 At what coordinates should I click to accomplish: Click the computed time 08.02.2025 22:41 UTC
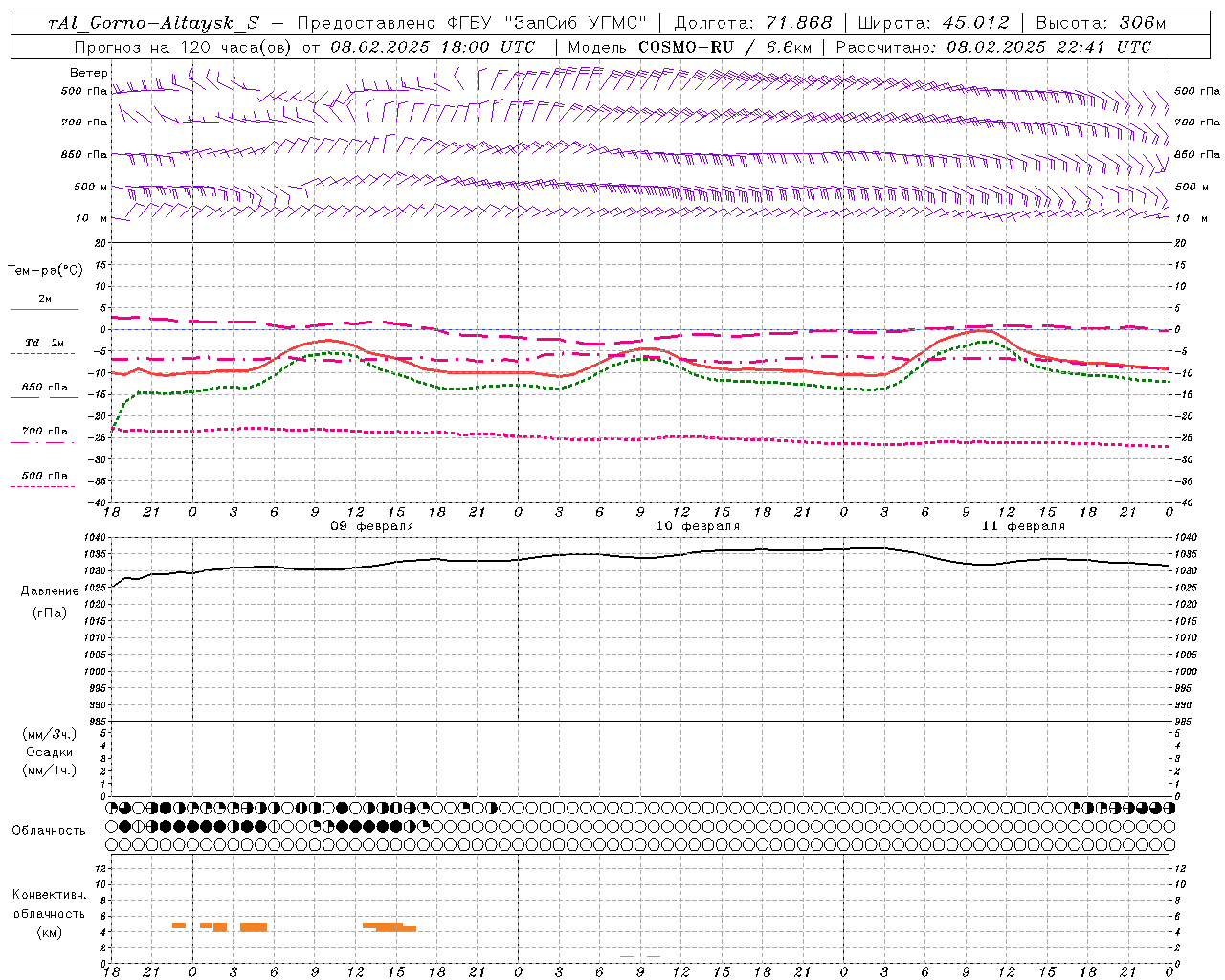click(1049, 47)
